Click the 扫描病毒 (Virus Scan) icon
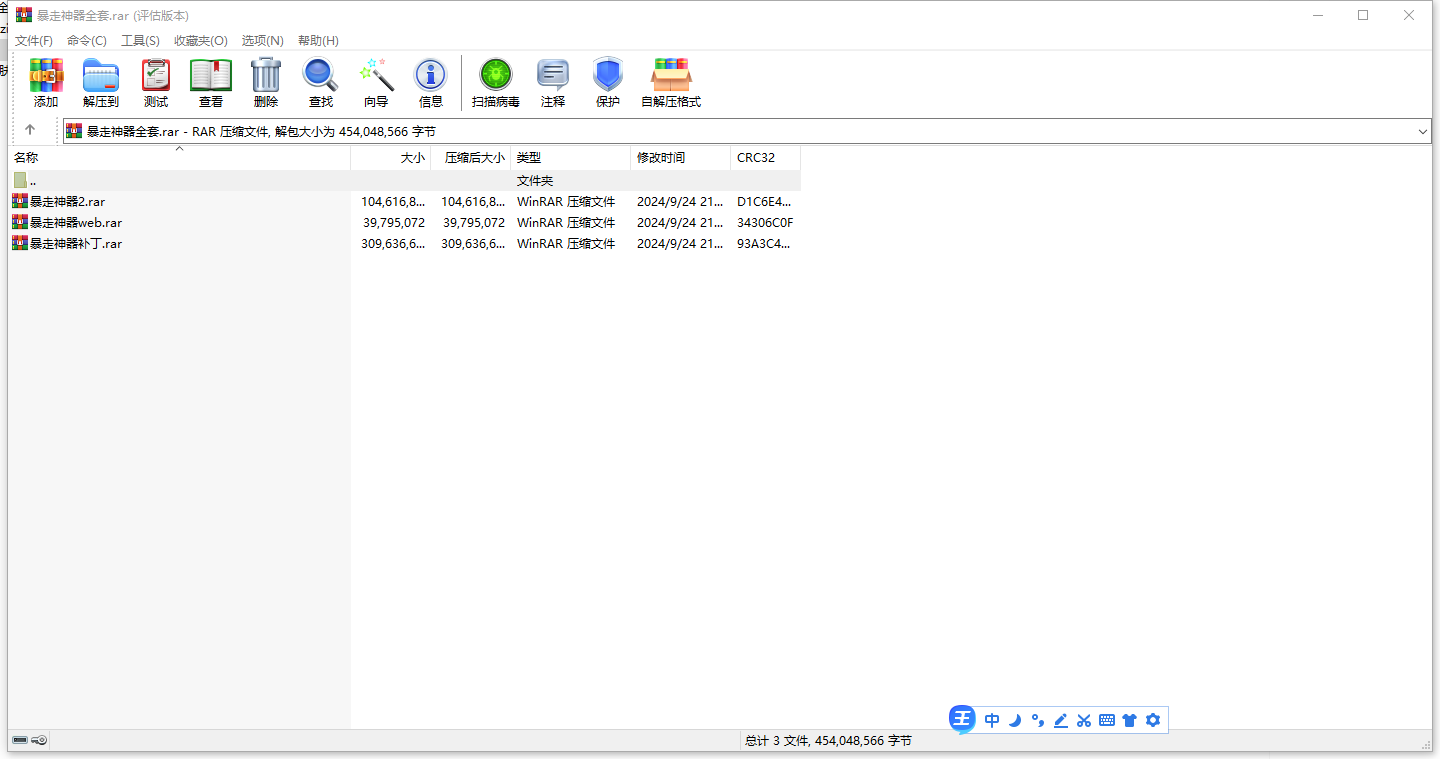This screenshot has height=759, width=1440. point(495,83)
